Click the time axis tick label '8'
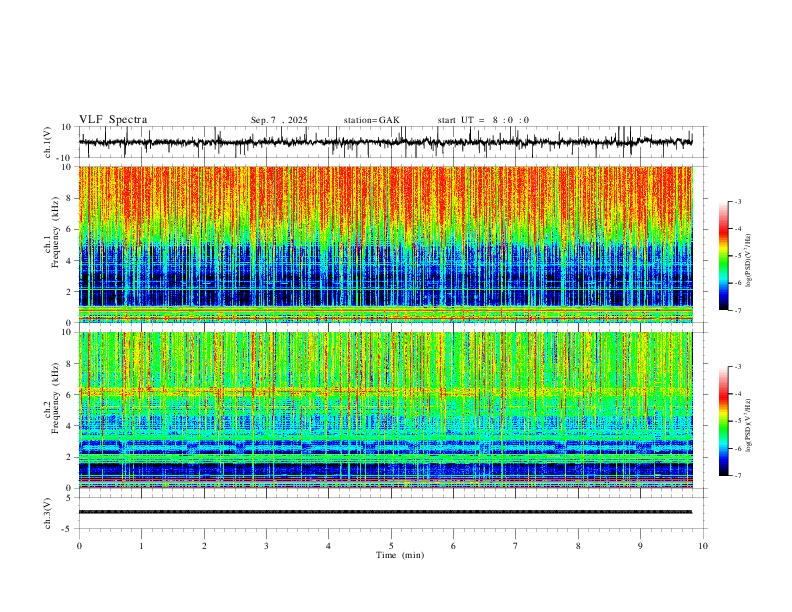792x612 pixels. pyautogui.click(x=578, y=546)
